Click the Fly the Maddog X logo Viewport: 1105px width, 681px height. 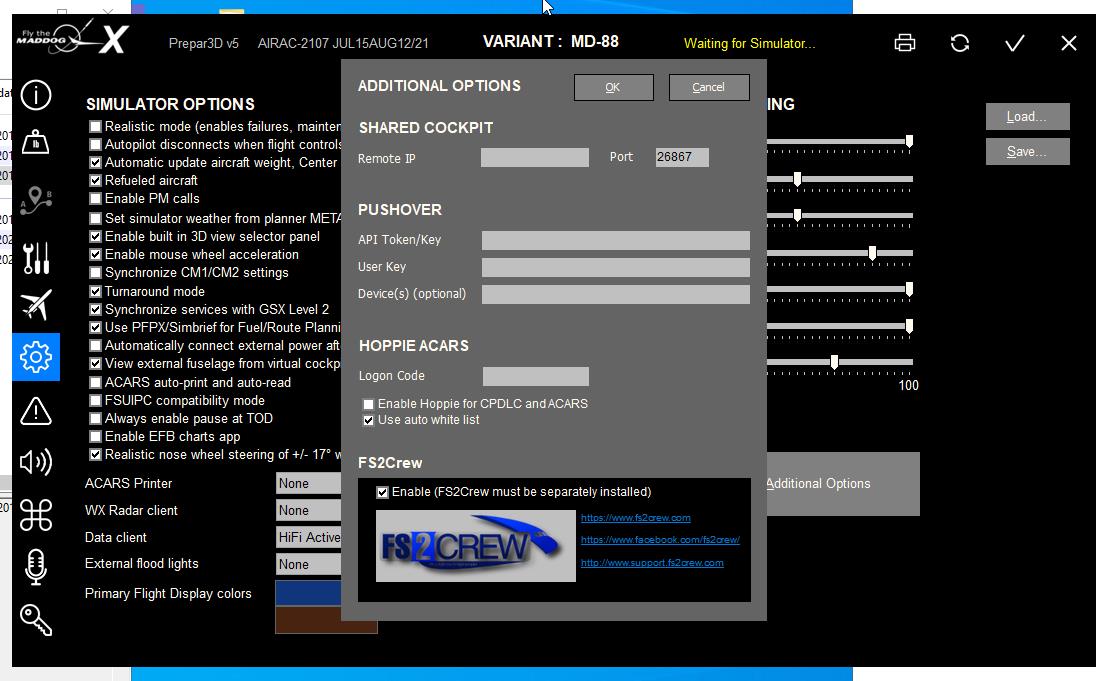(72, 37)
